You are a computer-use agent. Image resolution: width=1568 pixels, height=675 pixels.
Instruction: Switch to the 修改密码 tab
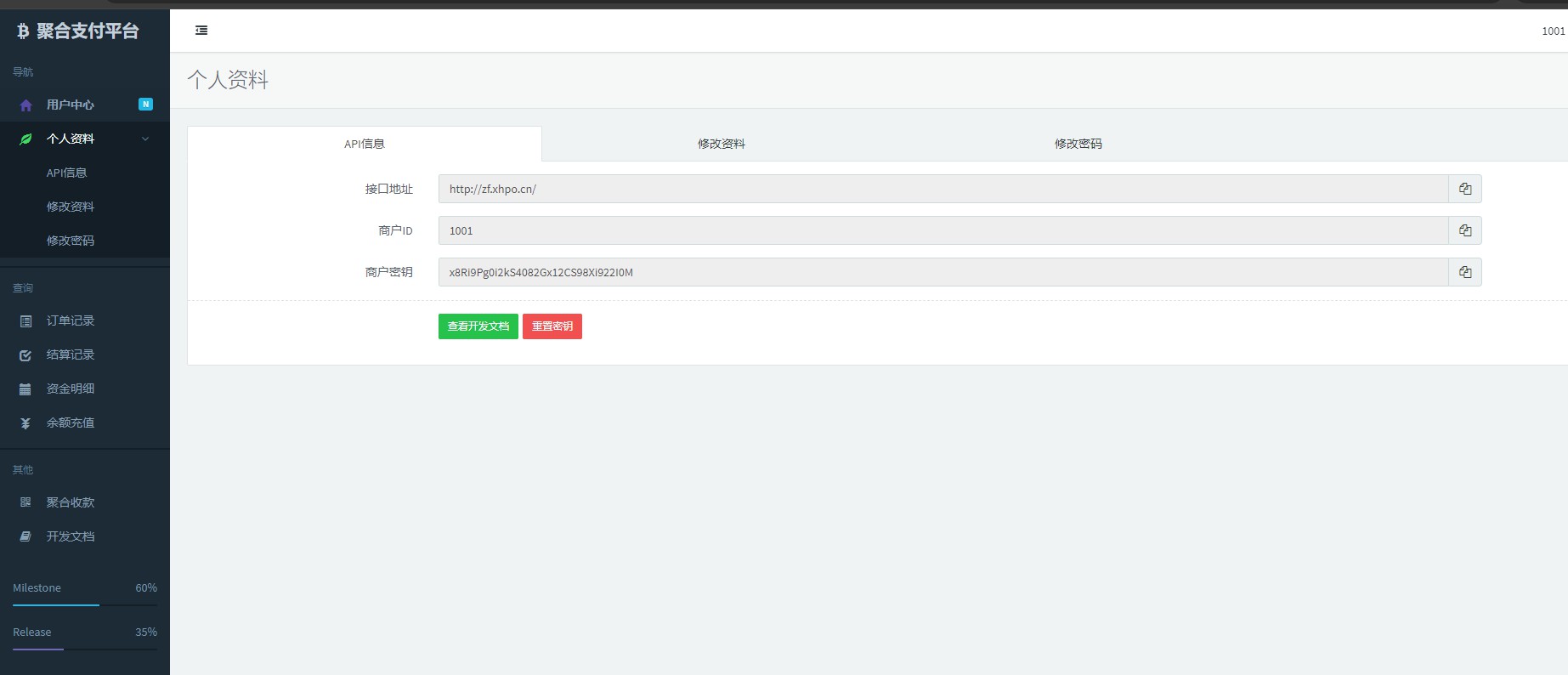(x=1078, y=144)
